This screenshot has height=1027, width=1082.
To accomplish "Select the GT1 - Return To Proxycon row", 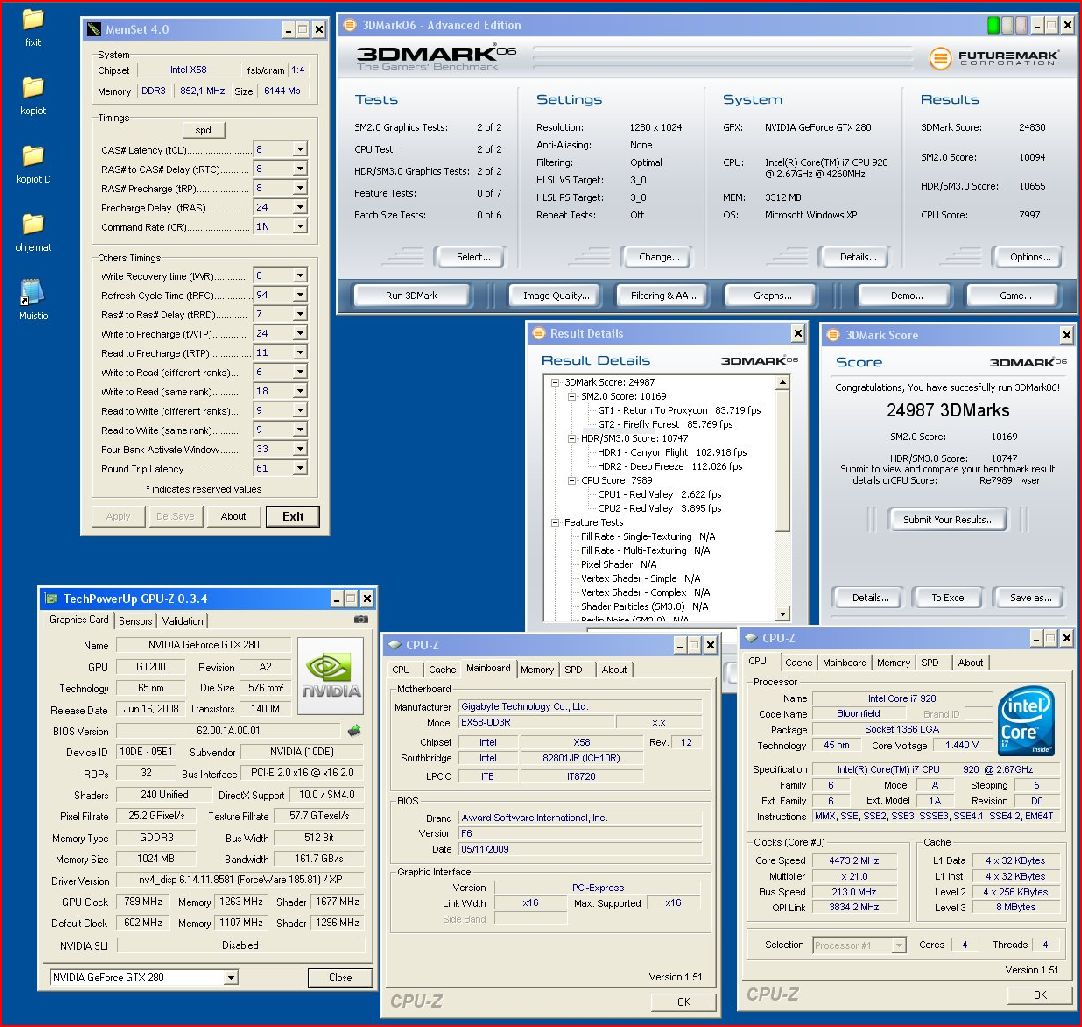I will [679, 411].
